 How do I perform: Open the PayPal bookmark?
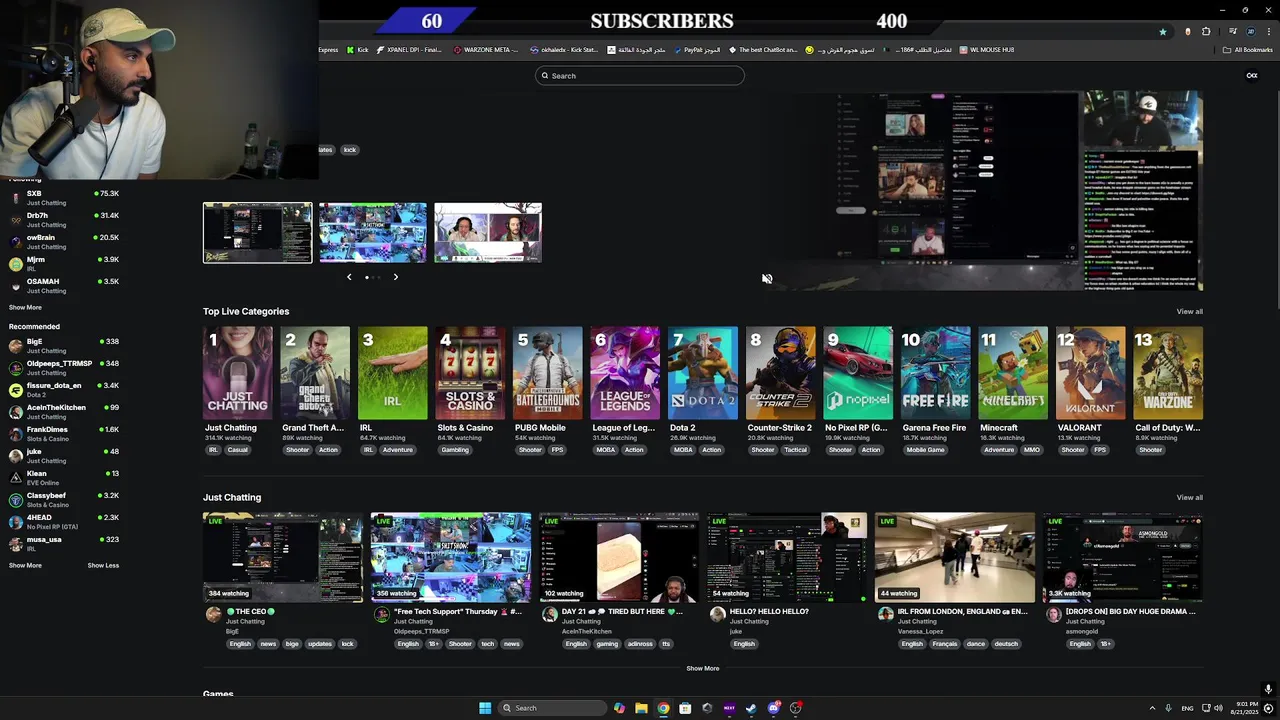(x=697, y=50)
